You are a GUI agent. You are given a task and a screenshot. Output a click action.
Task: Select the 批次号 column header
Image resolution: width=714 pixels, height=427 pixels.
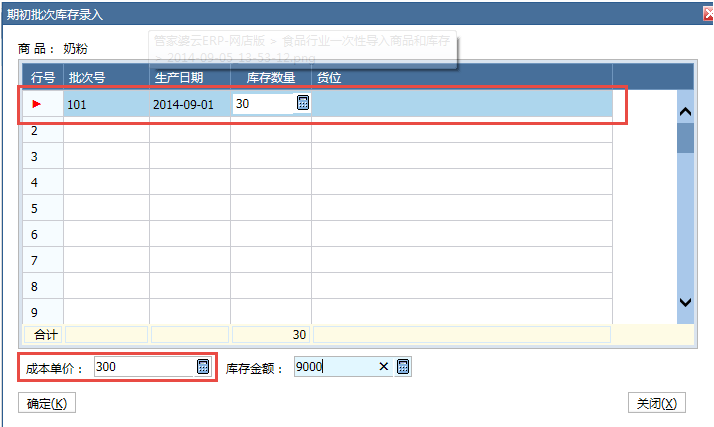click(x=106, y=78)
